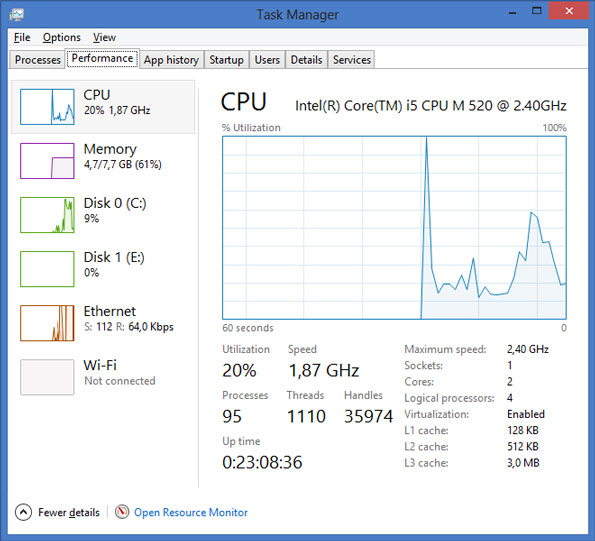Open Resource Monitor link
Viewport: 595px width, 541px height.
pos(191,512)
